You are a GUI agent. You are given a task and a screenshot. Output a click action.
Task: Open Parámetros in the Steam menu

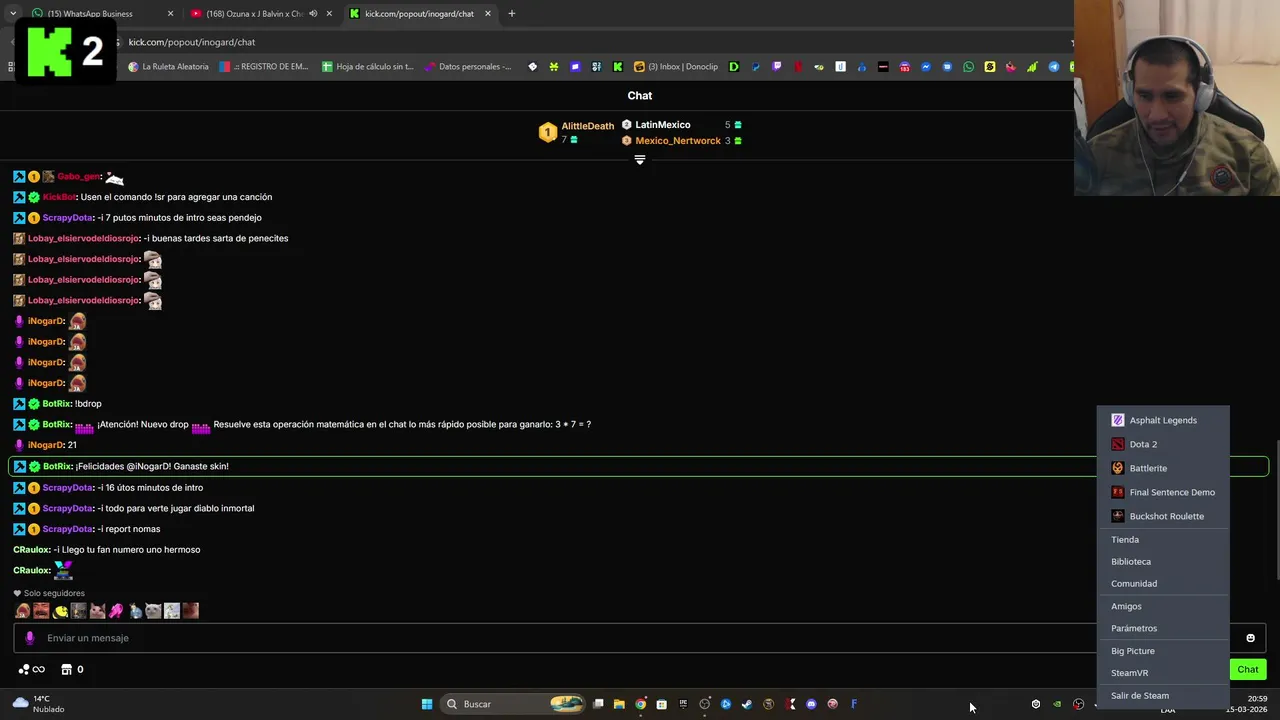[1162, 628]
